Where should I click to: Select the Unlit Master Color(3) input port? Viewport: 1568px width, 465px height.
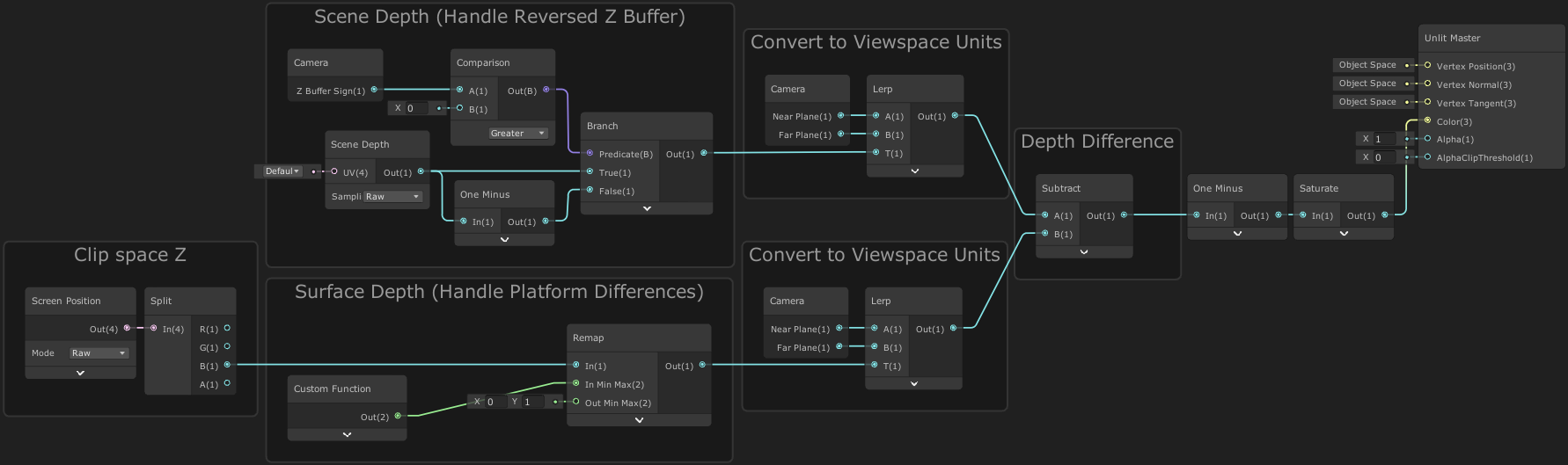pyautogui.click(x=1427, y=120)
